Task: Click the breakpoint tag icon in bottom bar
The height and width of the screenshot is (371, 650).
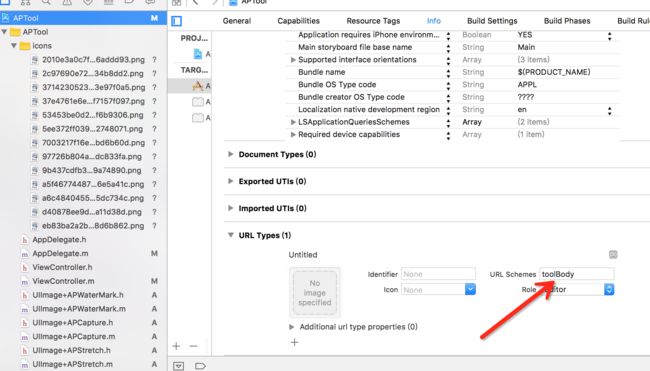Action: tap(200, 366)
